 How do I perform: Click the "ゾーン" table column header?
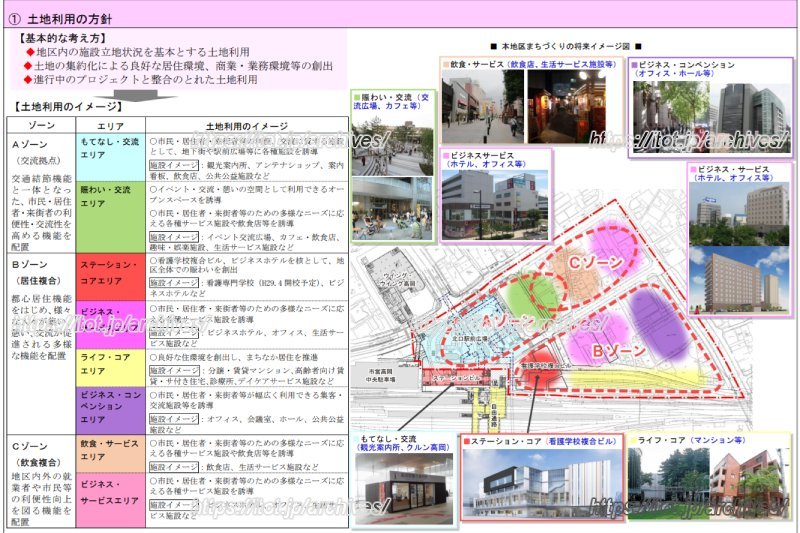pos(42,125)
